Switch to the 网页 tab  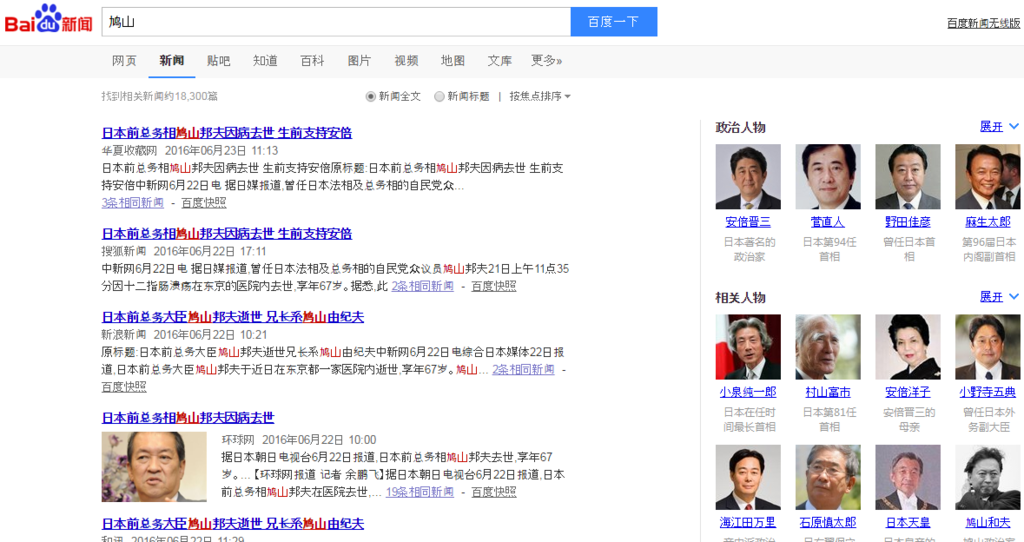pyautogui.click(x=124, y=61)
